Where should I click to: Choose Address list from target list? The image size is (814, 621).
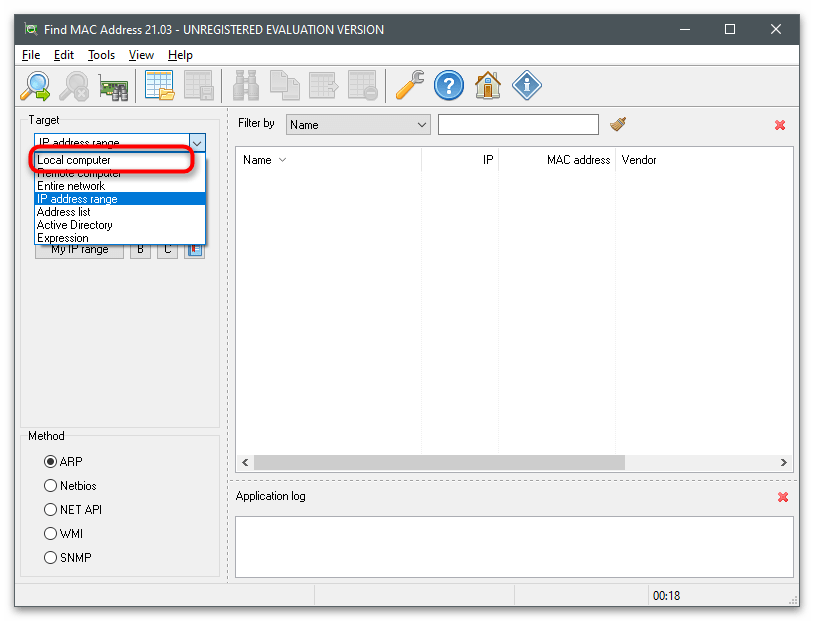(x=120, y=212)
